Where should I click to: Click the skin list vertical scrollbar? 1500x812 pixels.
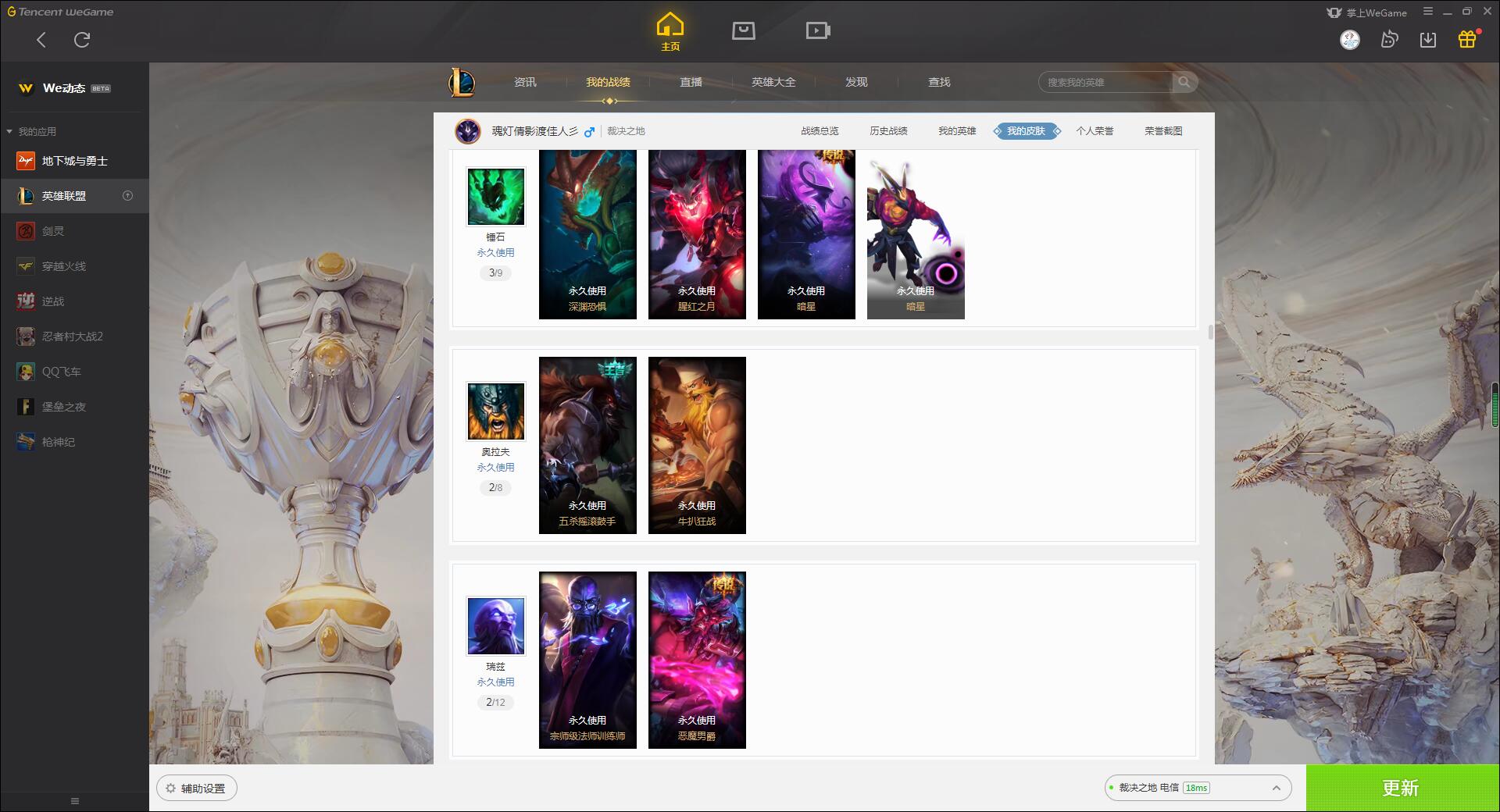coord(1211,332)
